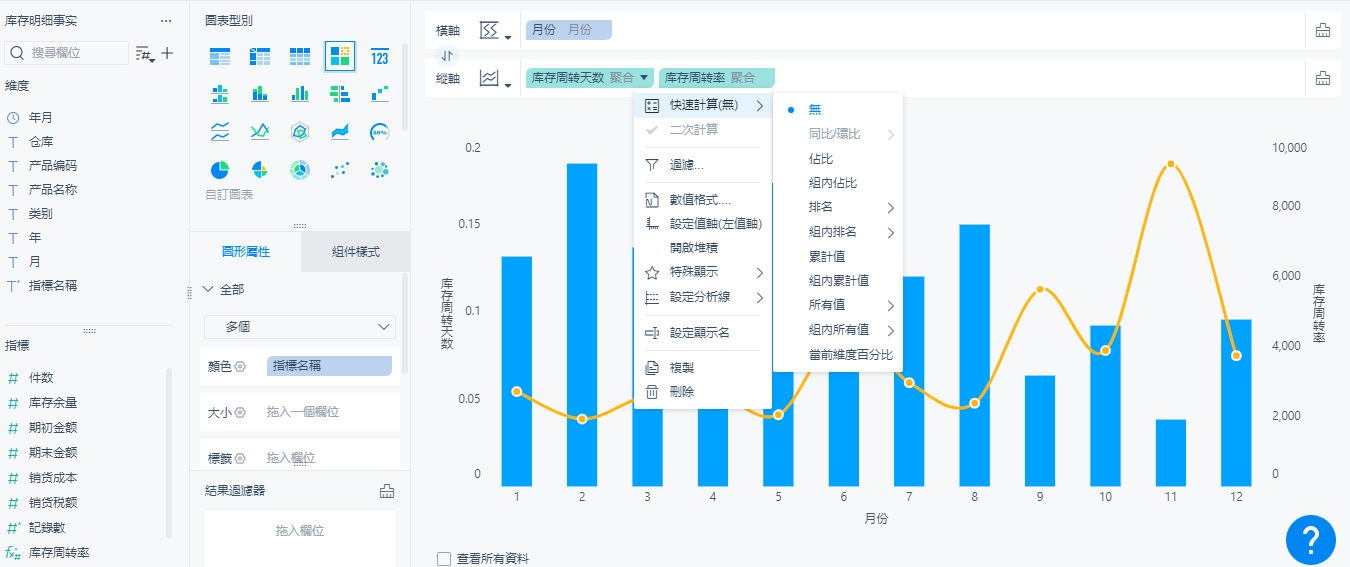
Task: Choose the 123 KPI card chart type
Action: [380, 57]
